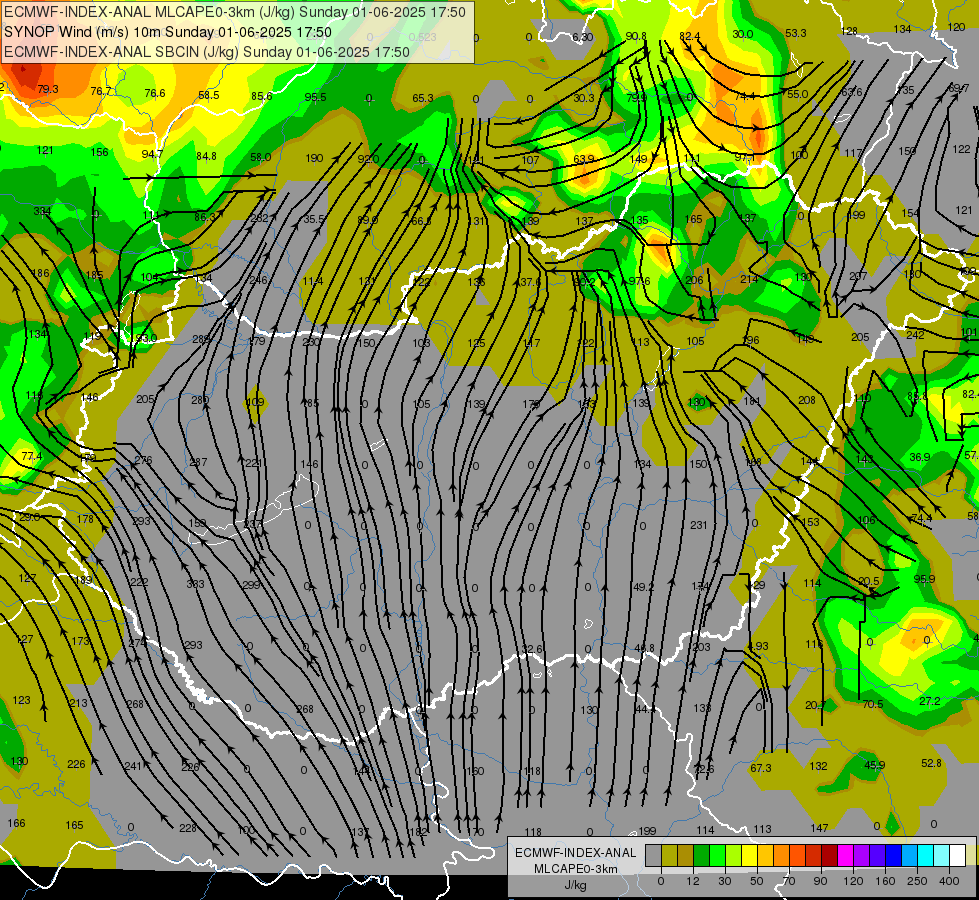Click the map value '0.523'
This screenshot has height=900, width=979.
coord(423,37)
